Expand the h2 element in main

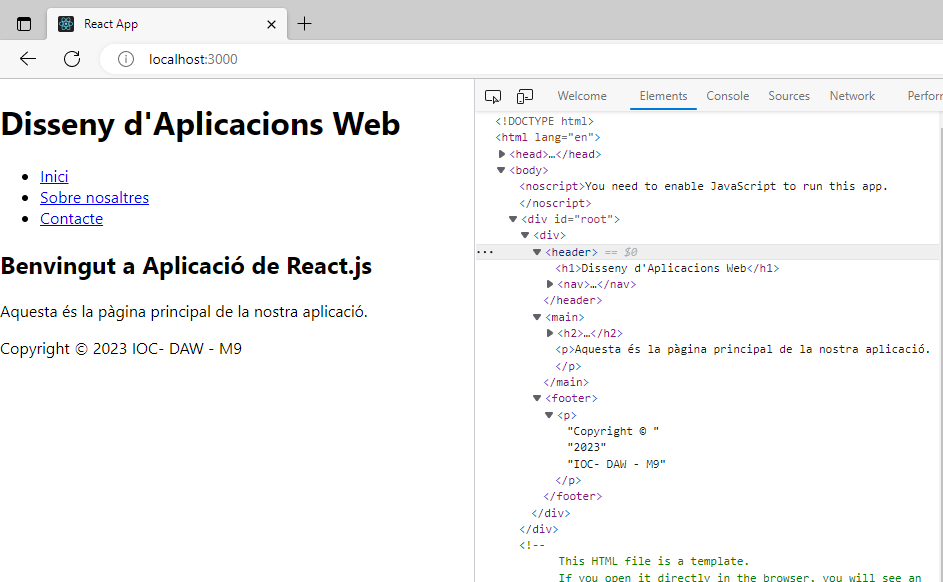(x=550, y=333)
